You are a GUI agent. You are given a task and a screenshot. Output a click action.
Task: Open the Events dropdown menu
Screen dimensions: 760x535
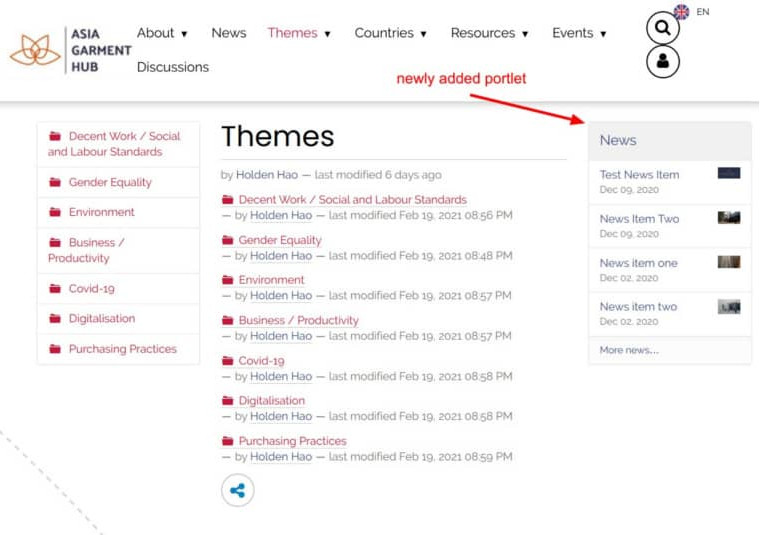click(x=579, y=33)
